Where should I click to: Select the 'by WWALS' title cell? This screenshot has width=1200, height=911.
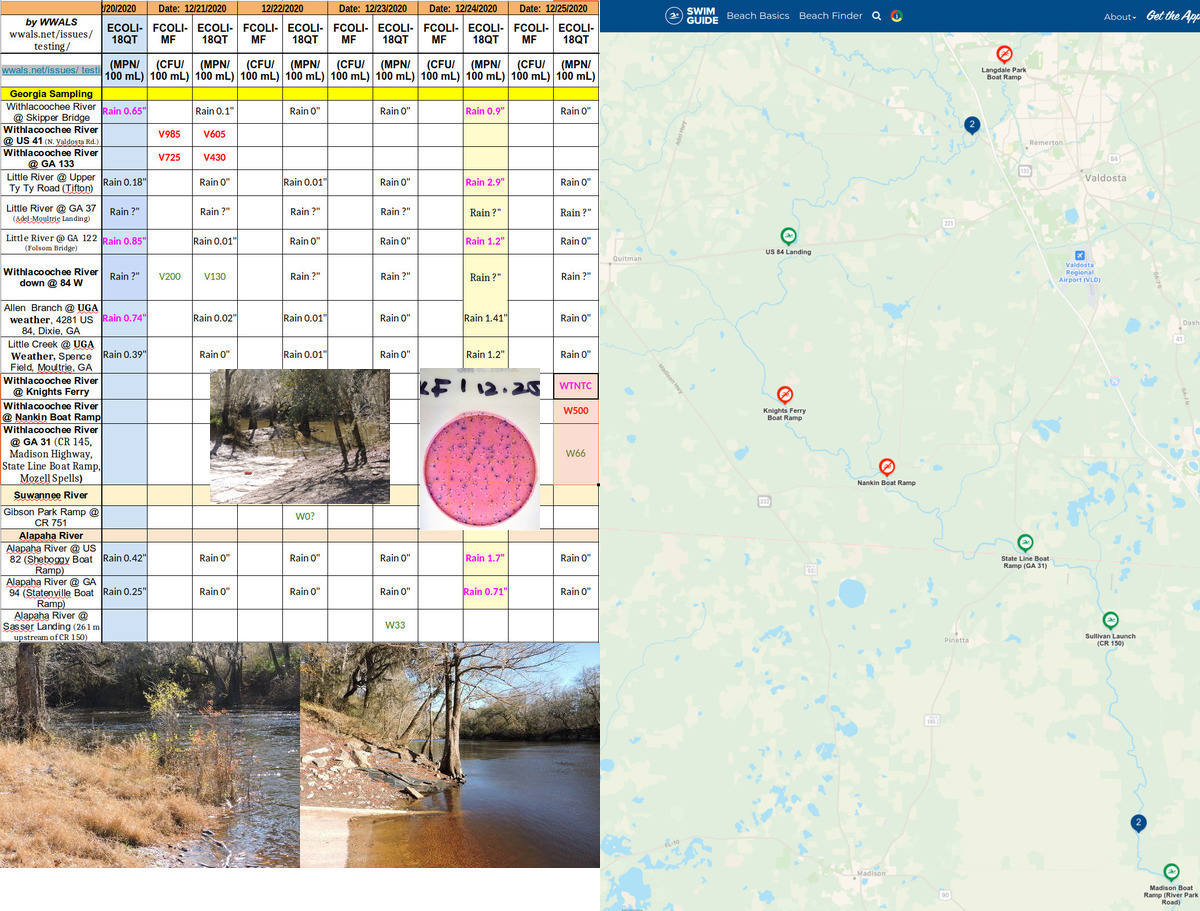[51, 34]
